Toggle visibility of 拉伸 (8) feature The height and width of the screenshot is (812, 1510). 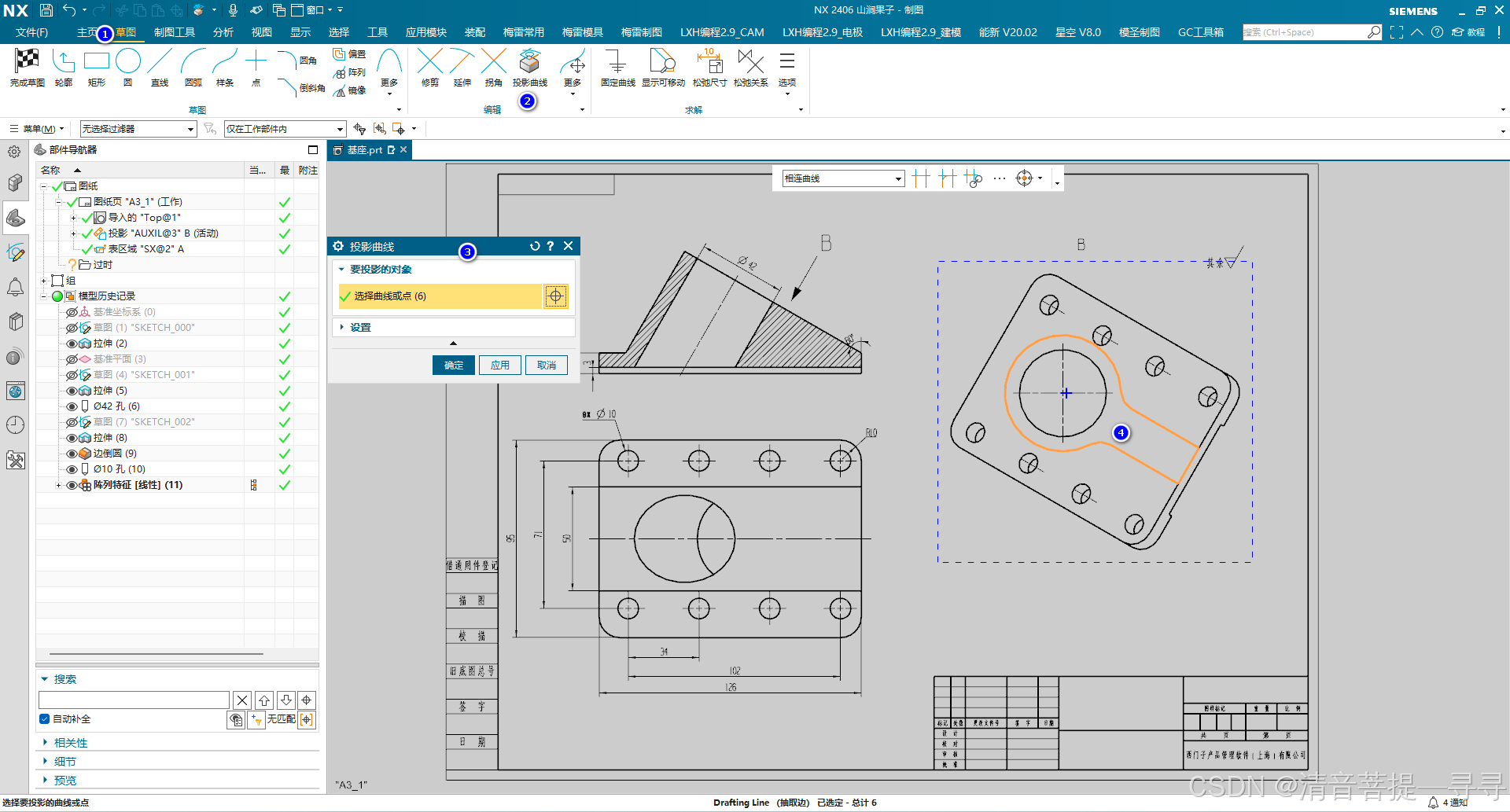(x=72, y=438)
